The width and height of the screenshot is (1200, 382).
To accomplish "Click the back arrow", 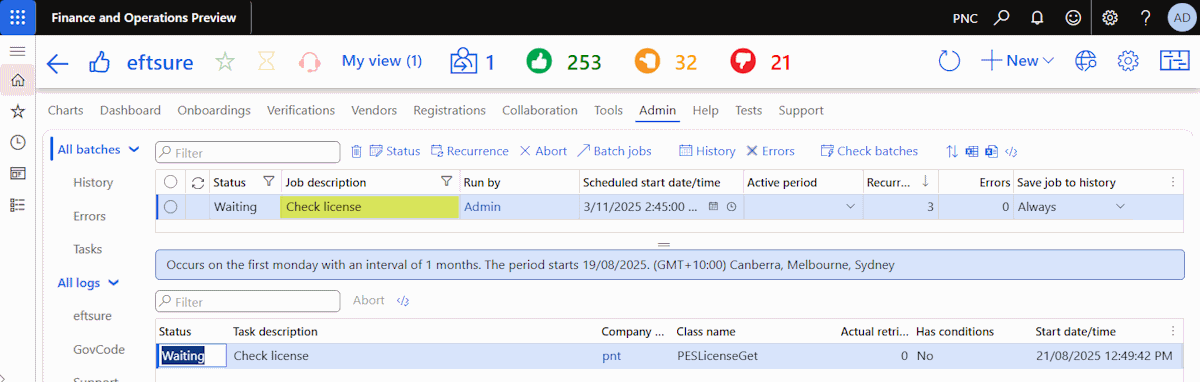I will pos(58,63).
